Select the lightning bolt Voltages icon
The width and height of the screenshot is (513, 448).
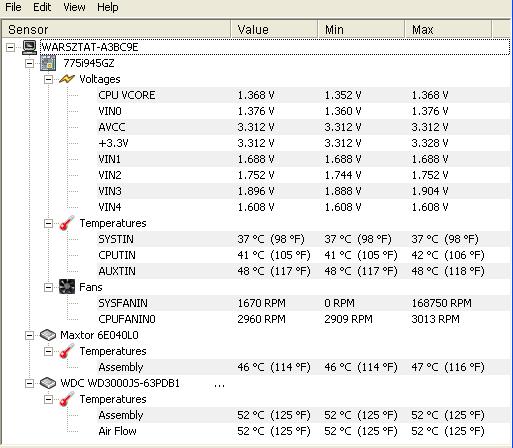(67, 79)
